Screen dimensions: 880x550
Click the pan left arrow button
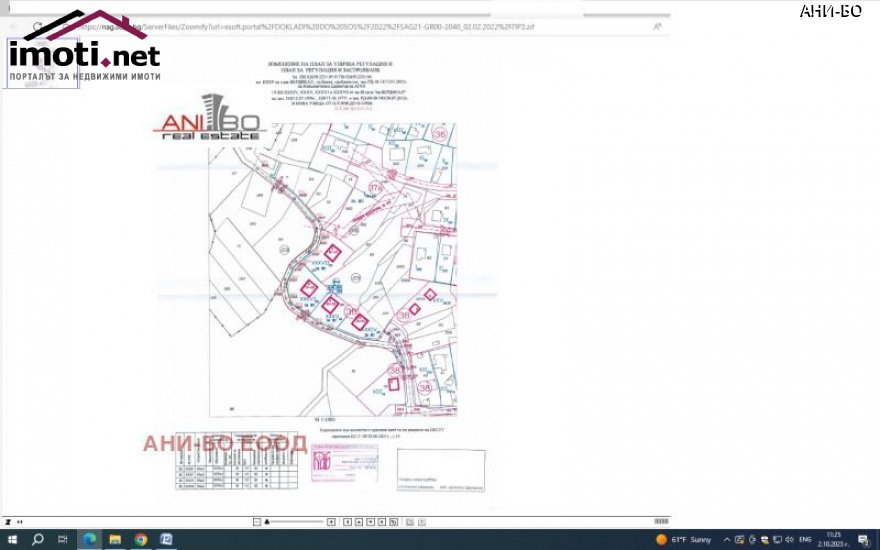pyautogui.click(x=347, y=522)
